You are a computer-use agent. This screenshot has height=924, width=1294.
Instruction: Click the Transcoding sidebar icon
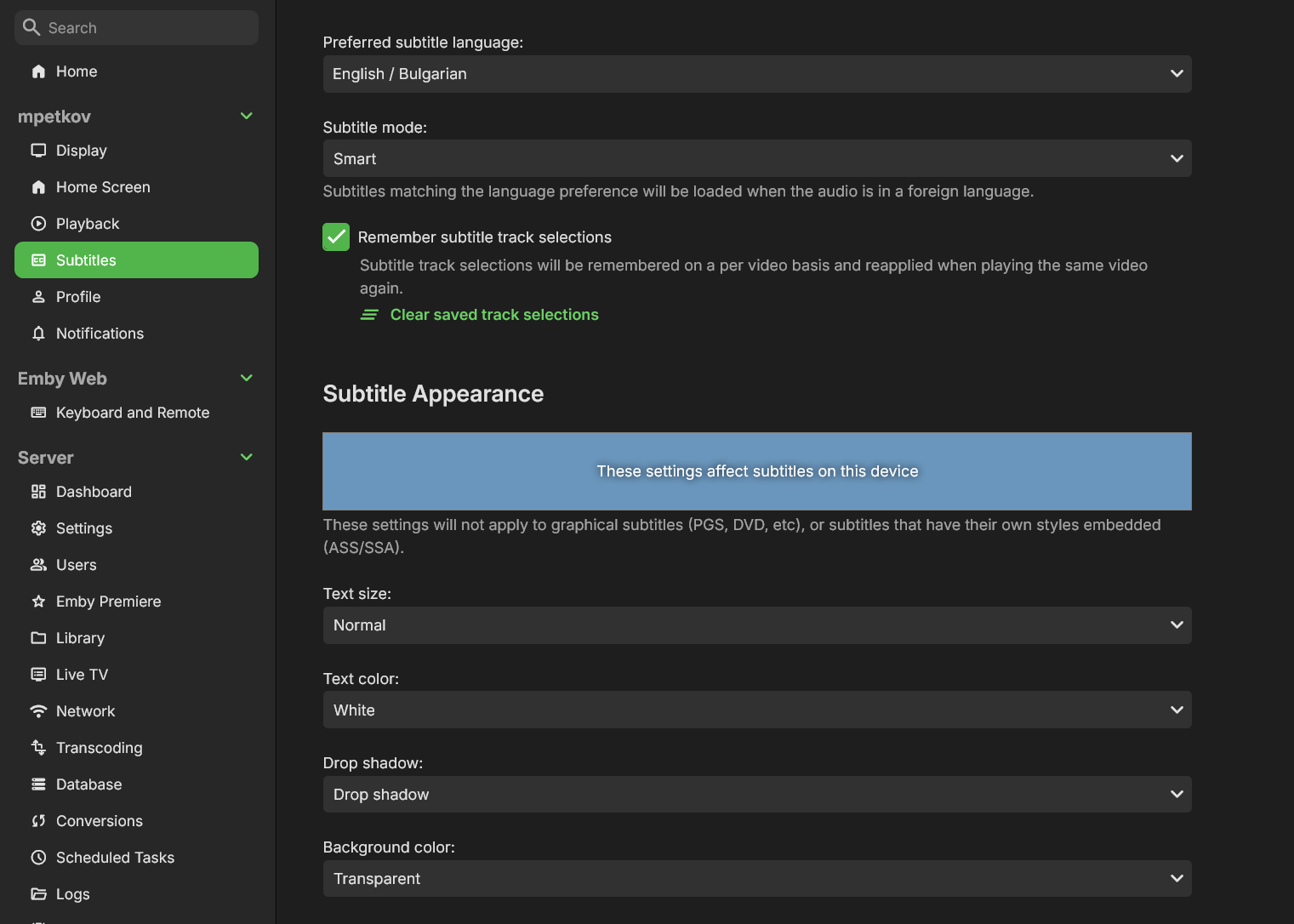pyautogui.click(x=38, y=748)
